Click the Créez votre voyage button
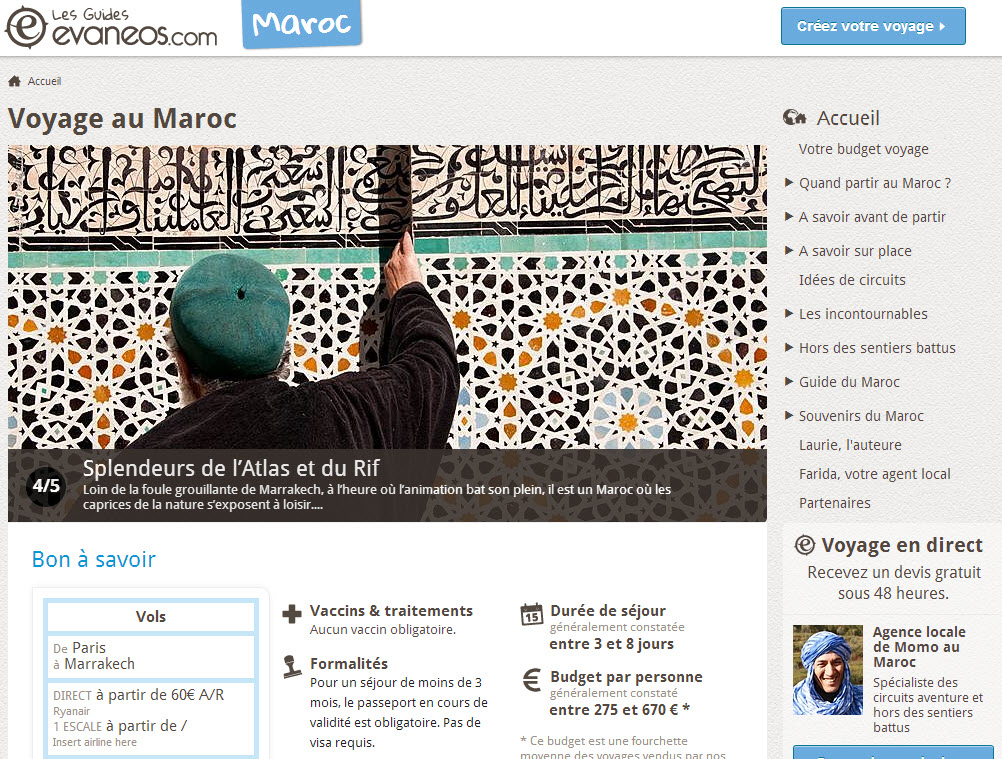The image size is (1002, 759). (873, 26)
